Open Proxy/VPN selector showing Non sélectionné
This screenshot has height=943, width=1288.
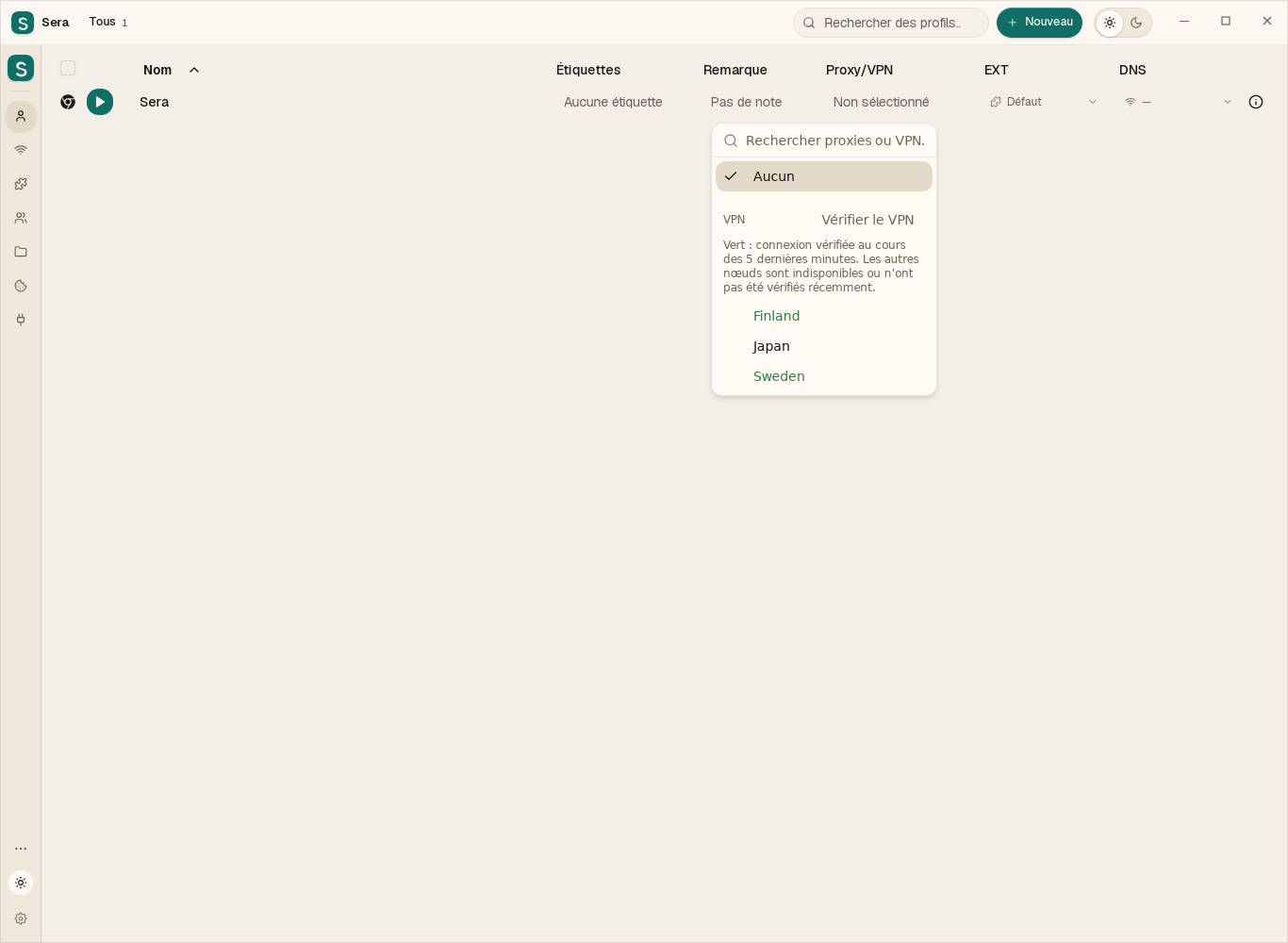881,102
